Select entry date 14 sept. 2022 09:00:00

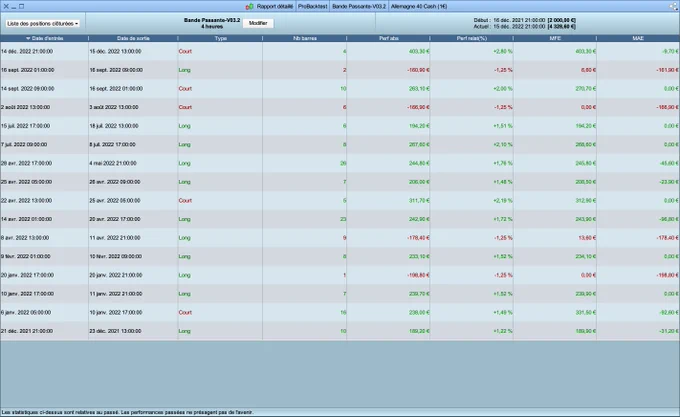(27, 89)
